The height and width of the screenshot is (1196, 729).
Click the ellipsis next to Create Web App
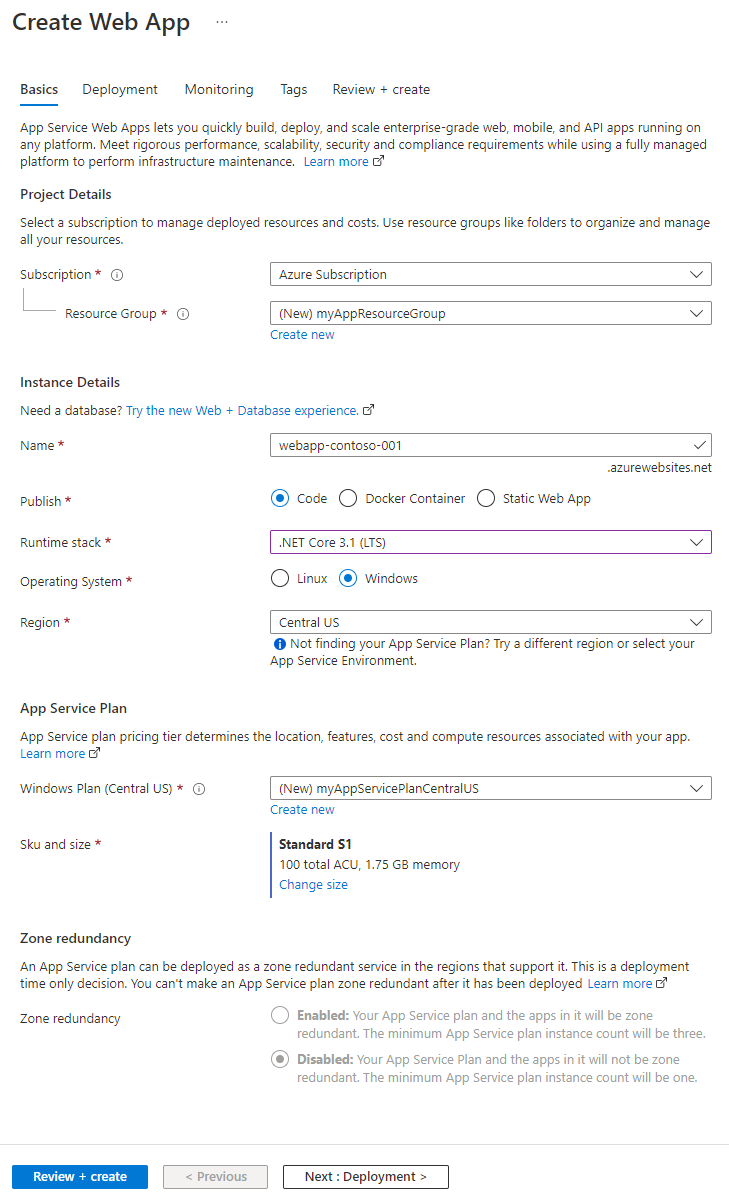tap(221, 20)
